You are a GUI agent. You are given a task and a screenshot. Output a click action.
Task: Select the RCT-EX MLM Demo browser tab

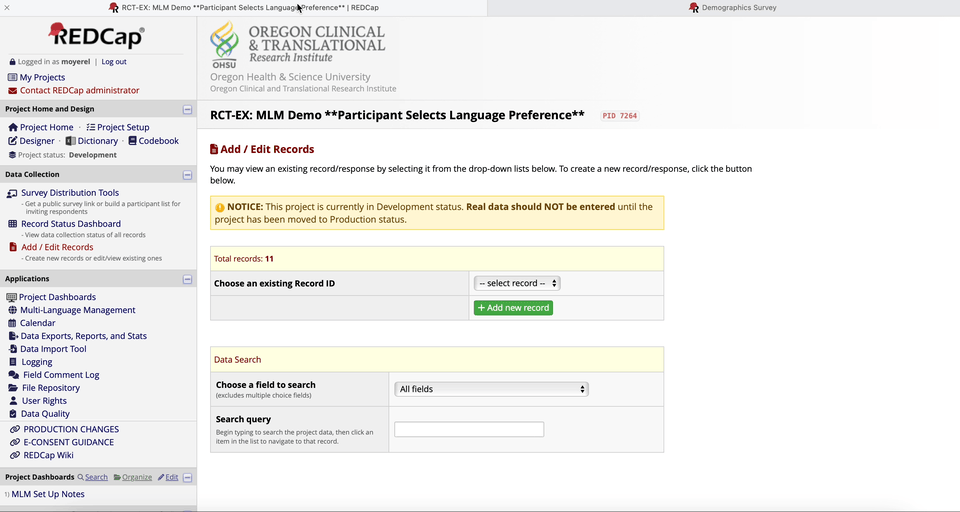[x=244, y=8]
